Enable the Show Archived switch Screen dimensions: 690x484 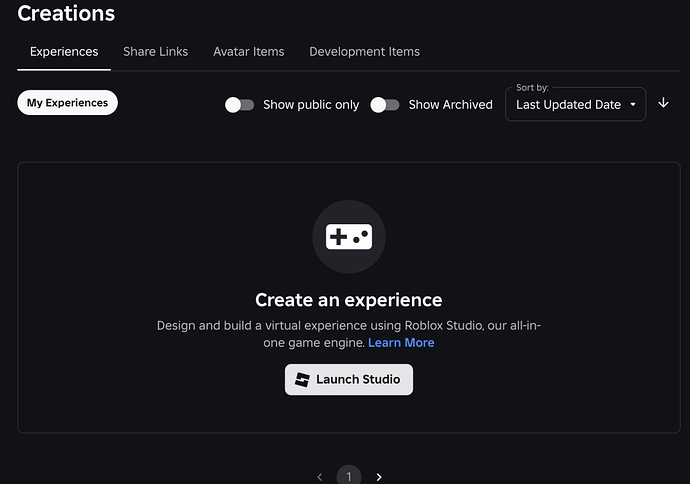click(x=385, y=105)
